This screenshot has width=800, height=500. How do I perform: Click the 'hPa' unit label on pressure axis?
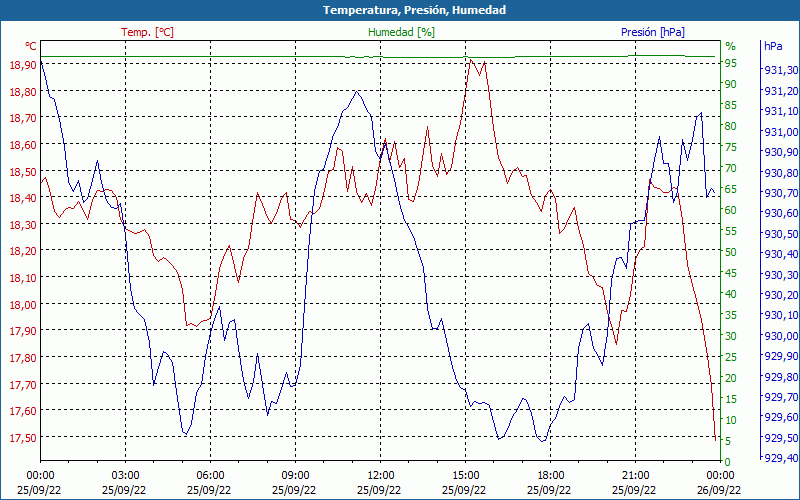(x=773, y=46)
